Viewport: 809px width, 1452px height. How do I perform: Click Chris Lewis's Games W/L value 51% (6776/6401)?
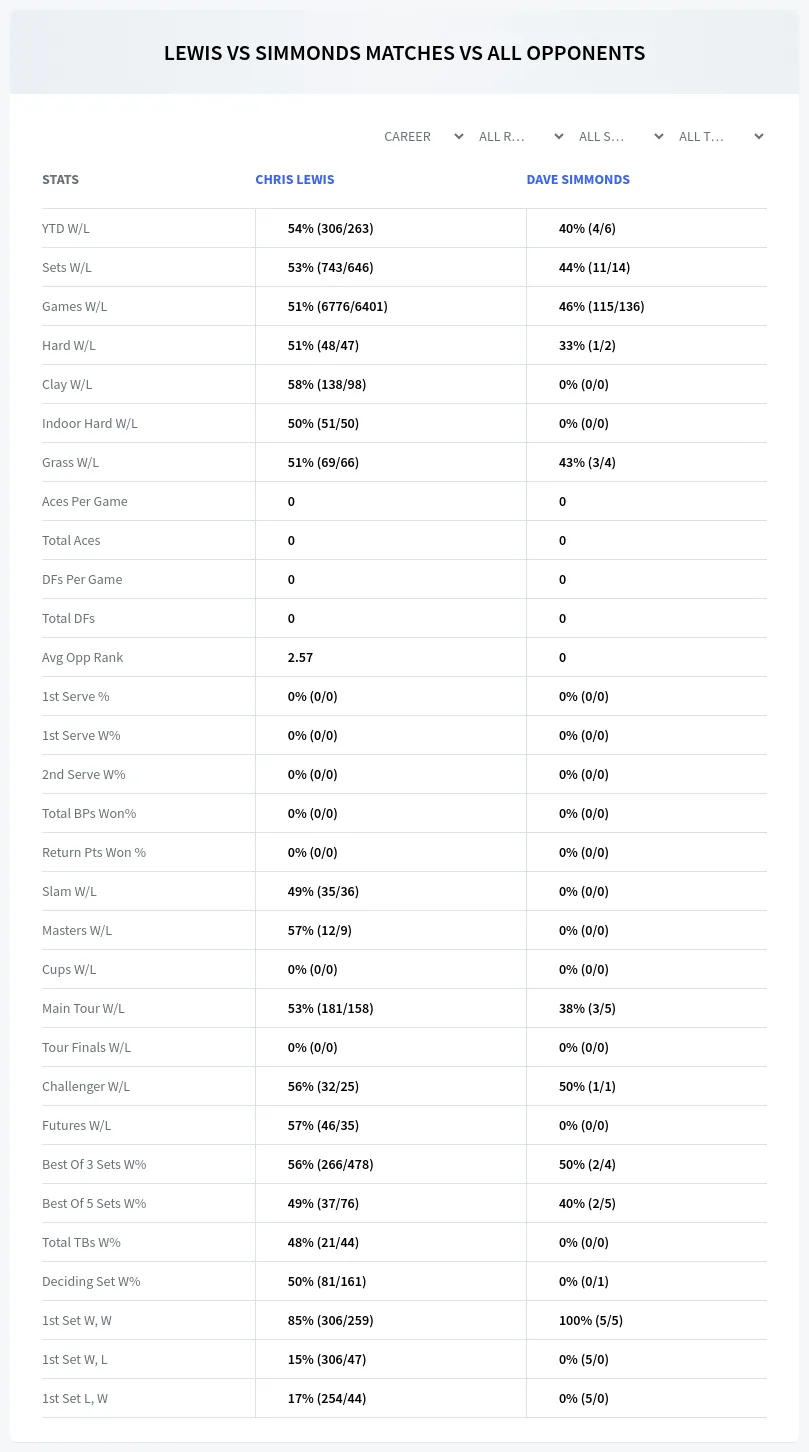[x=338, y=306]
